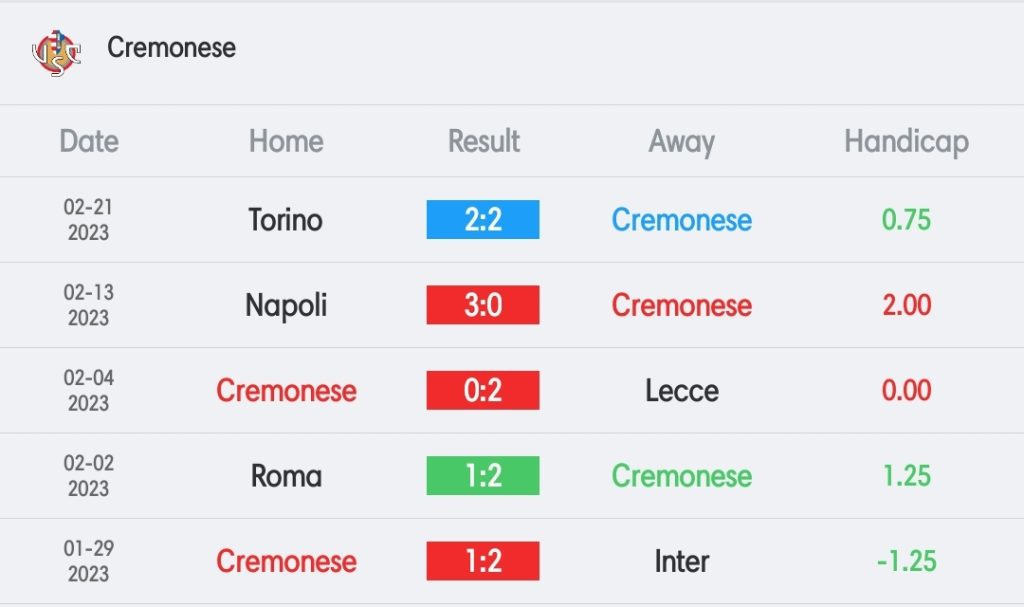
Task: Click green Cremonese away name versus Roma
Action: tap(681, 476)
